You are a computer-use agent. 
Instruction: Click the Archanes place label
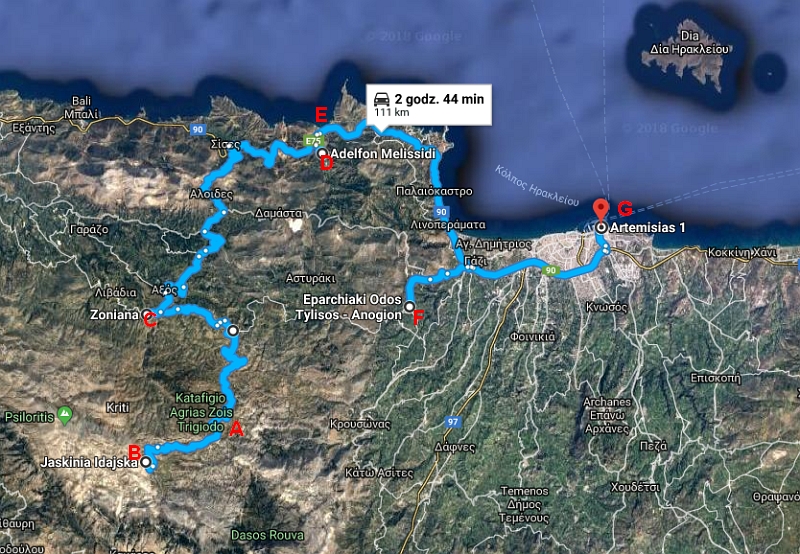point(607,402)
